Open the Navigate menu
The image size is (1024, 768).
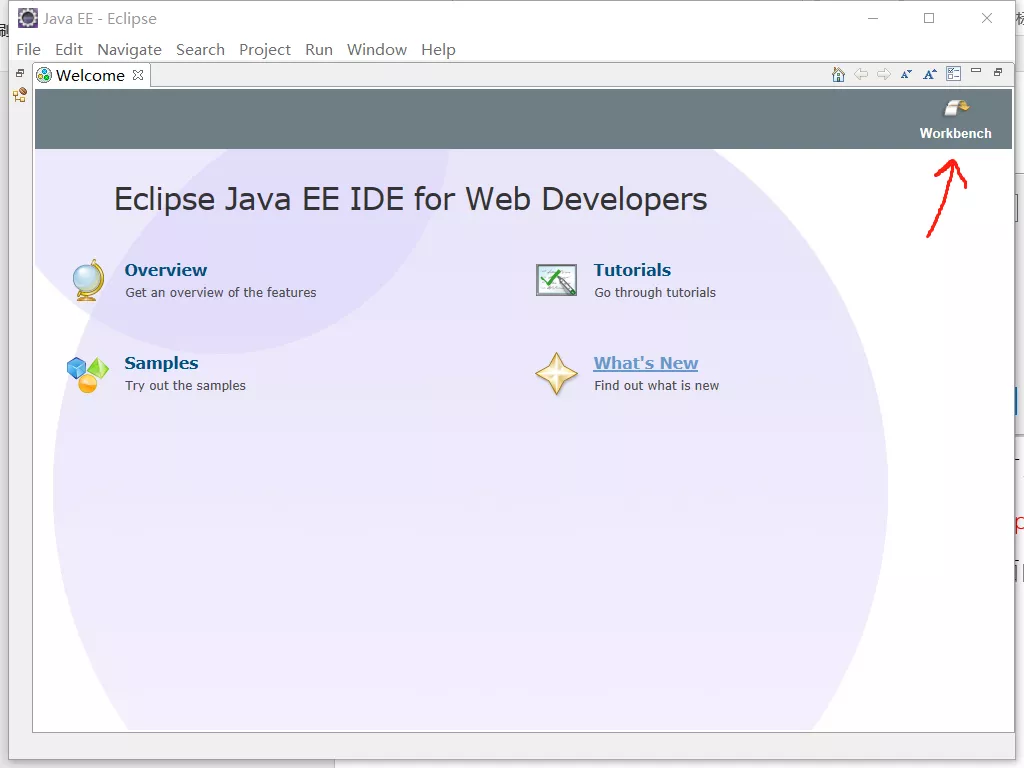129,50
